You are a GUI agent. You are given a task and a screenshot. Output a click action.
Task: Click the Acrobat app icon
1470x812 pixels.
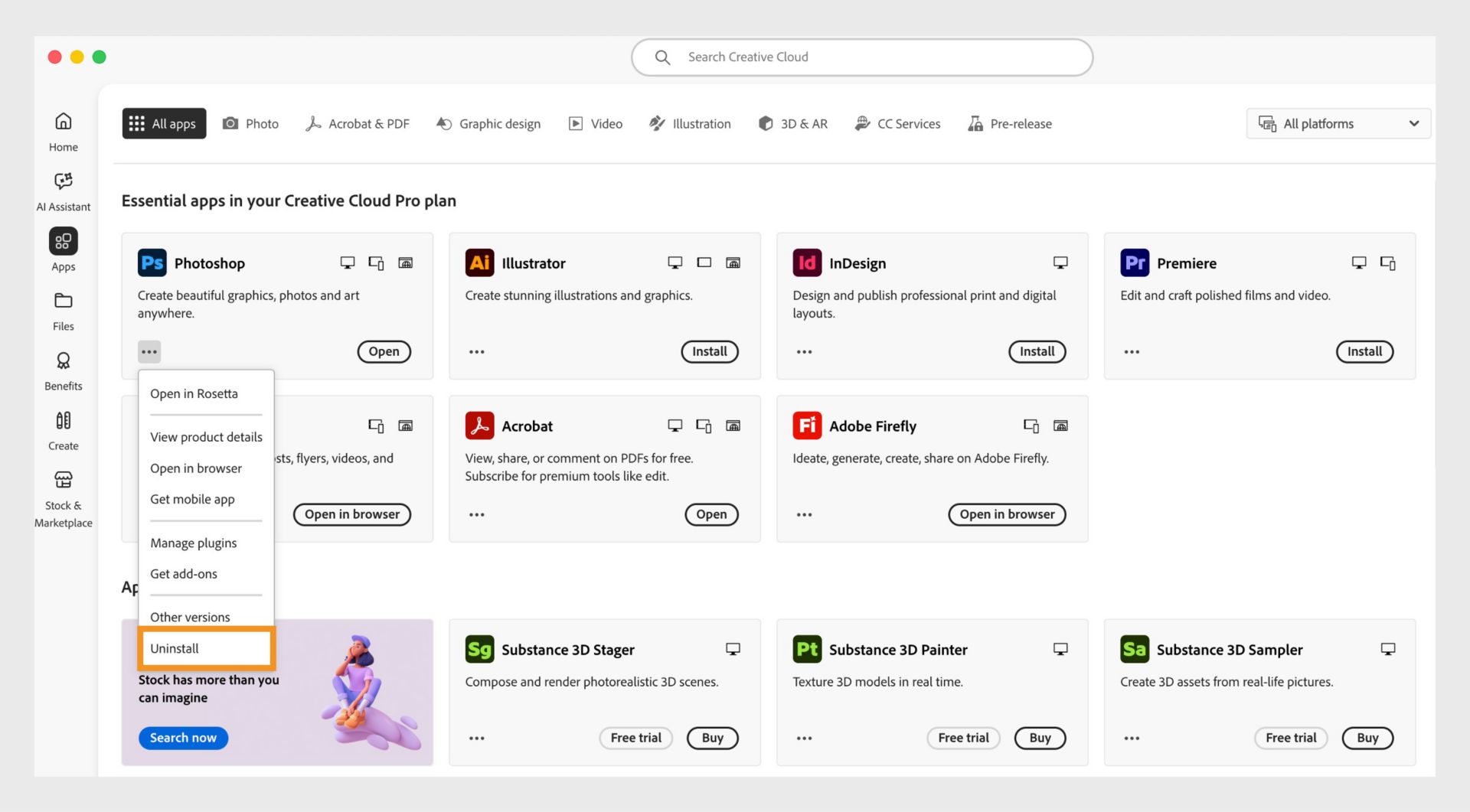coord(479,426)
